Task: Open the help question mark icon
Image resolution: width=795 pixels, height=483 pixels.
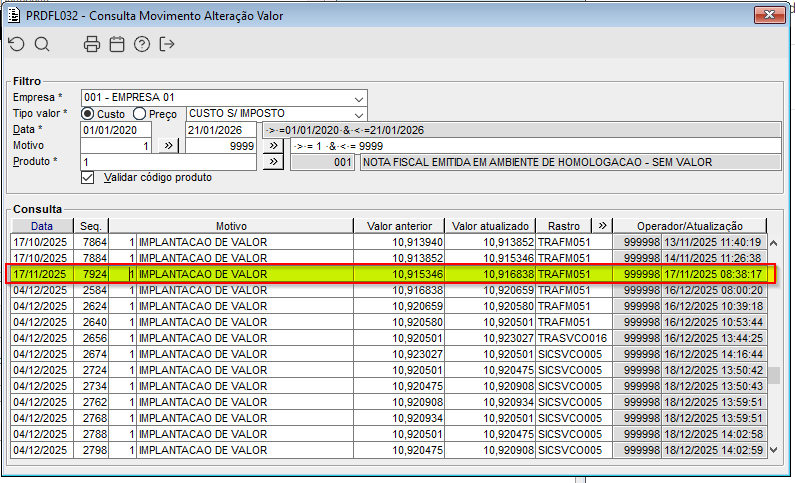Action: (142, 45)
